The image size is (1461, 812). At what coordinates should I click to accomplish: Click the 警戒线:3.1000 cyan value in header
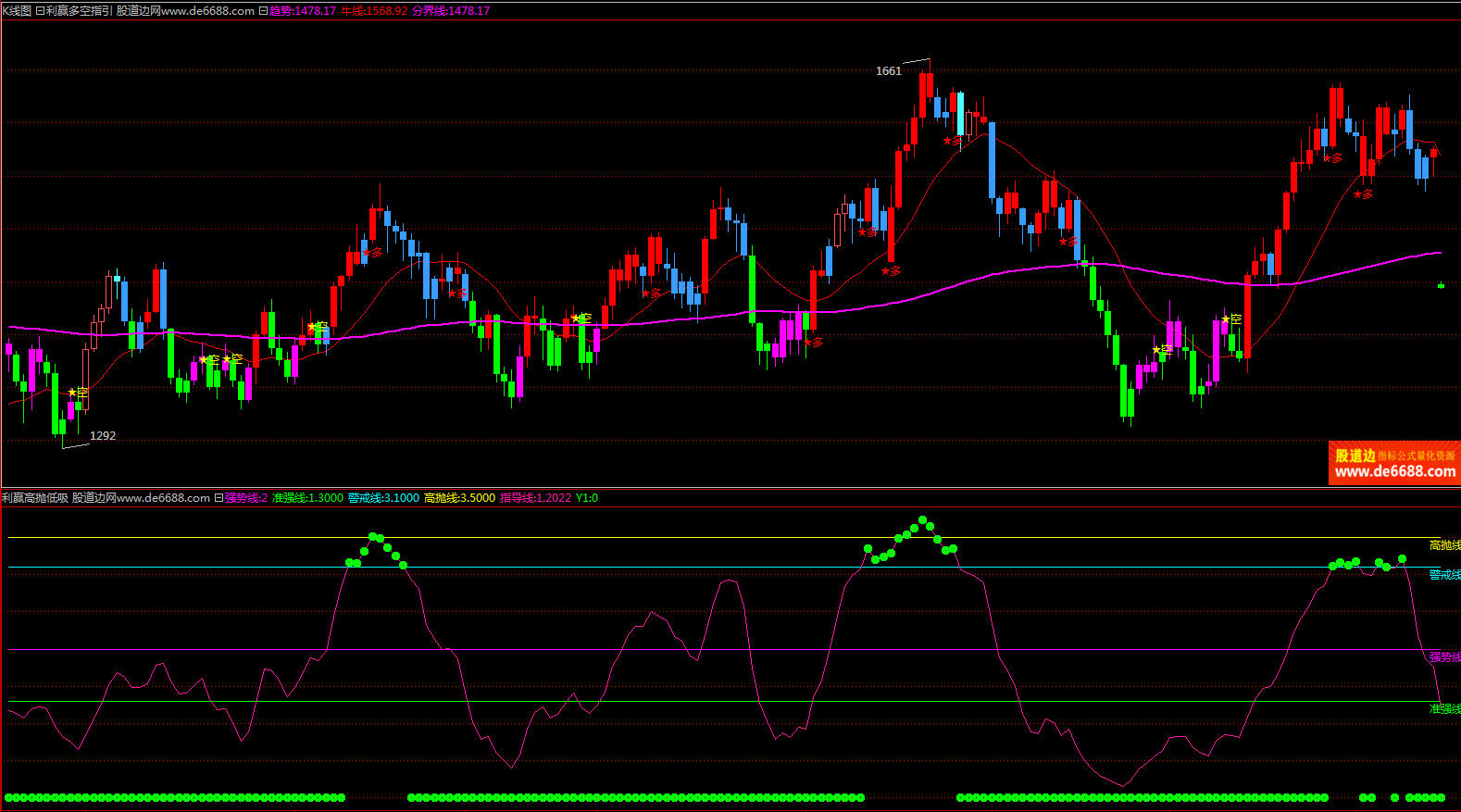pos(383,498)
